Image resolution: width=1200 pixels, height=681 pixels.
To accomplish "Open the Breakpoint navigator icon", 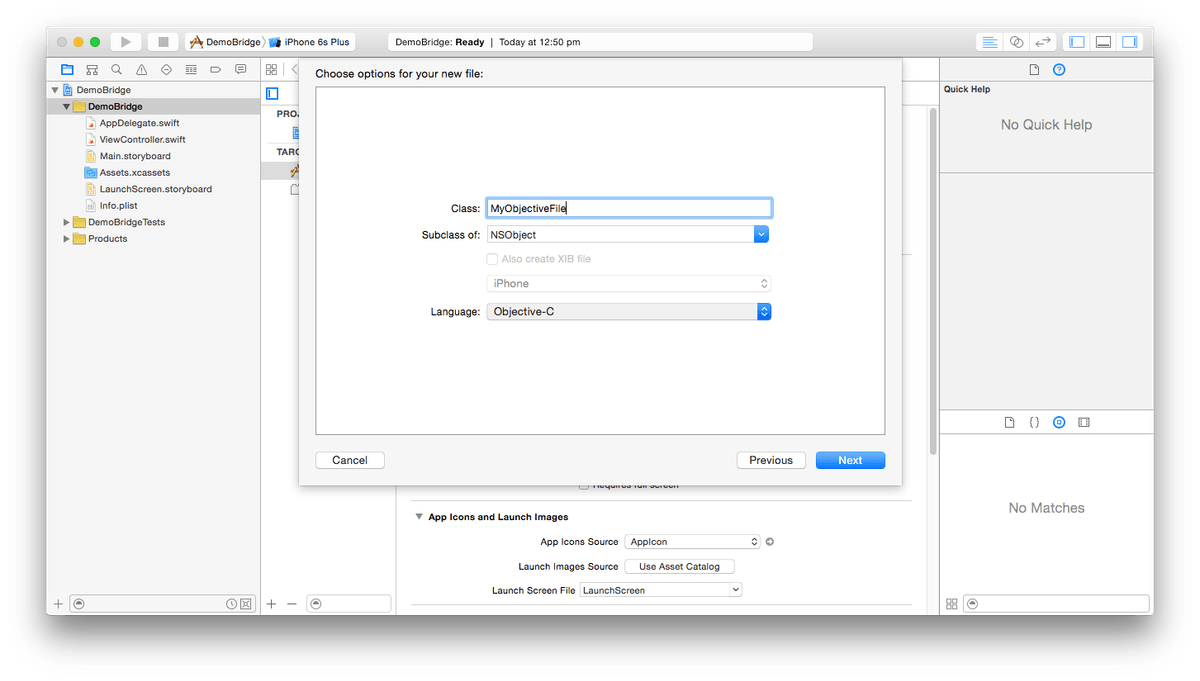I will 215,70.
